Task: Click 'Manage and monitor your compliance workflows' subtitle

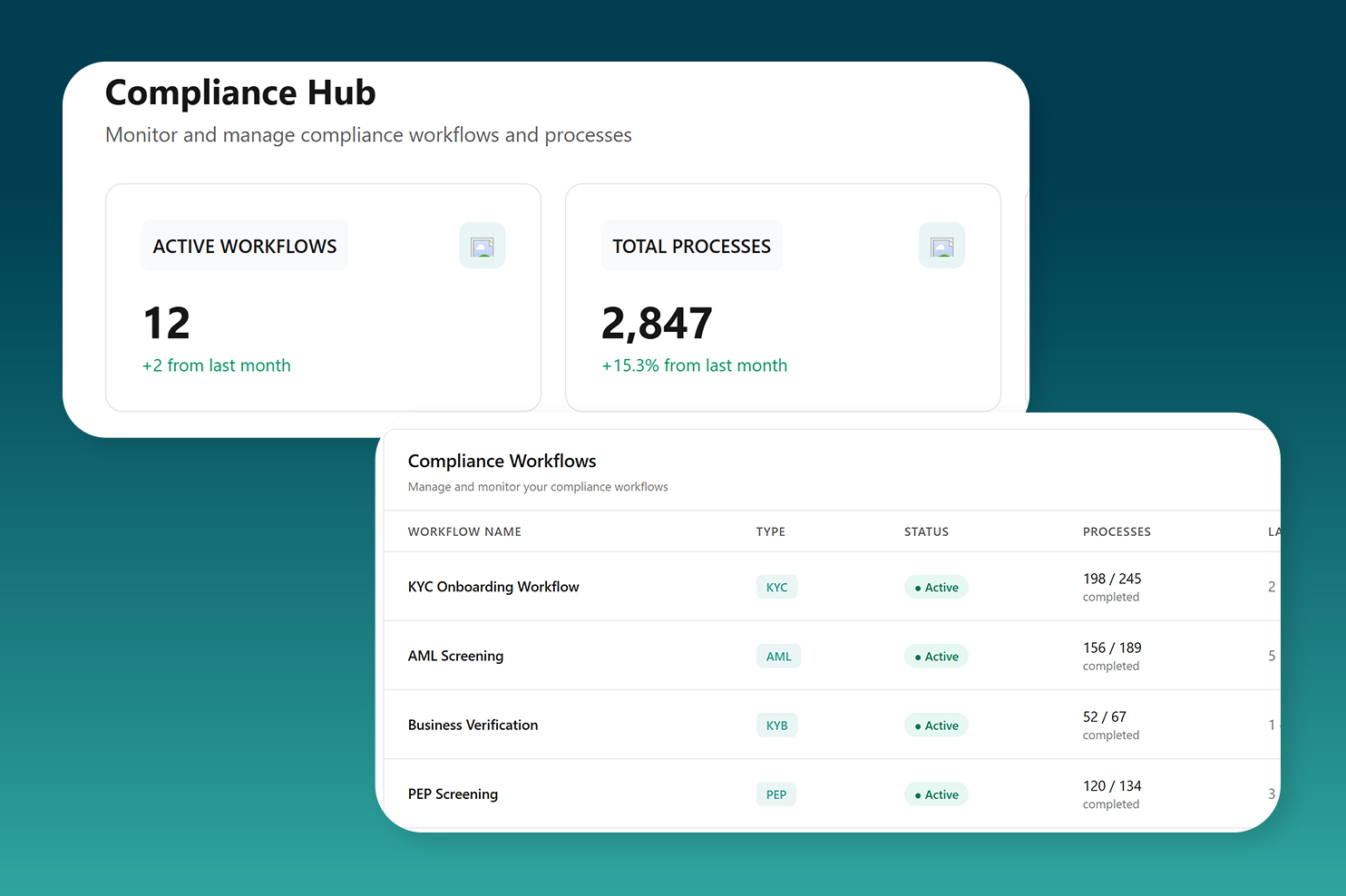Action: [538, 487]
